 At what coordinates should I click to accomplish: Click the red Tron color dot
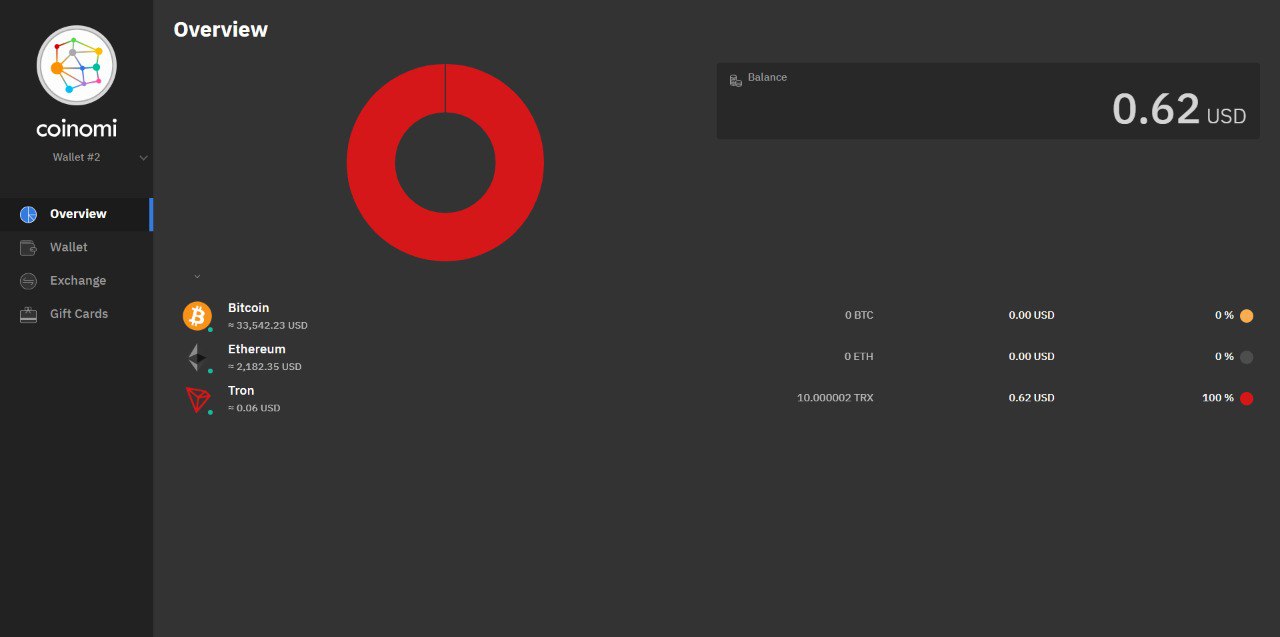(1246, 398)
